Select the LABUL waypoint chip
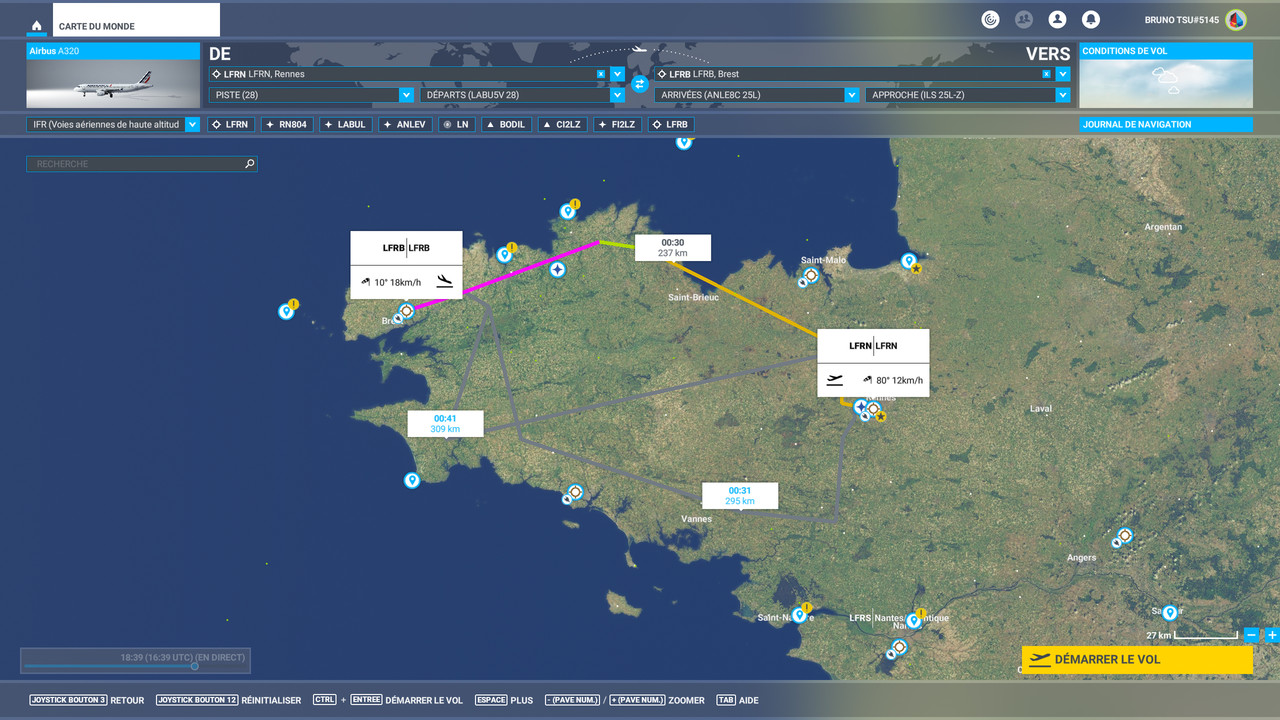This screenshot has width=1280, height=720. 346,125
